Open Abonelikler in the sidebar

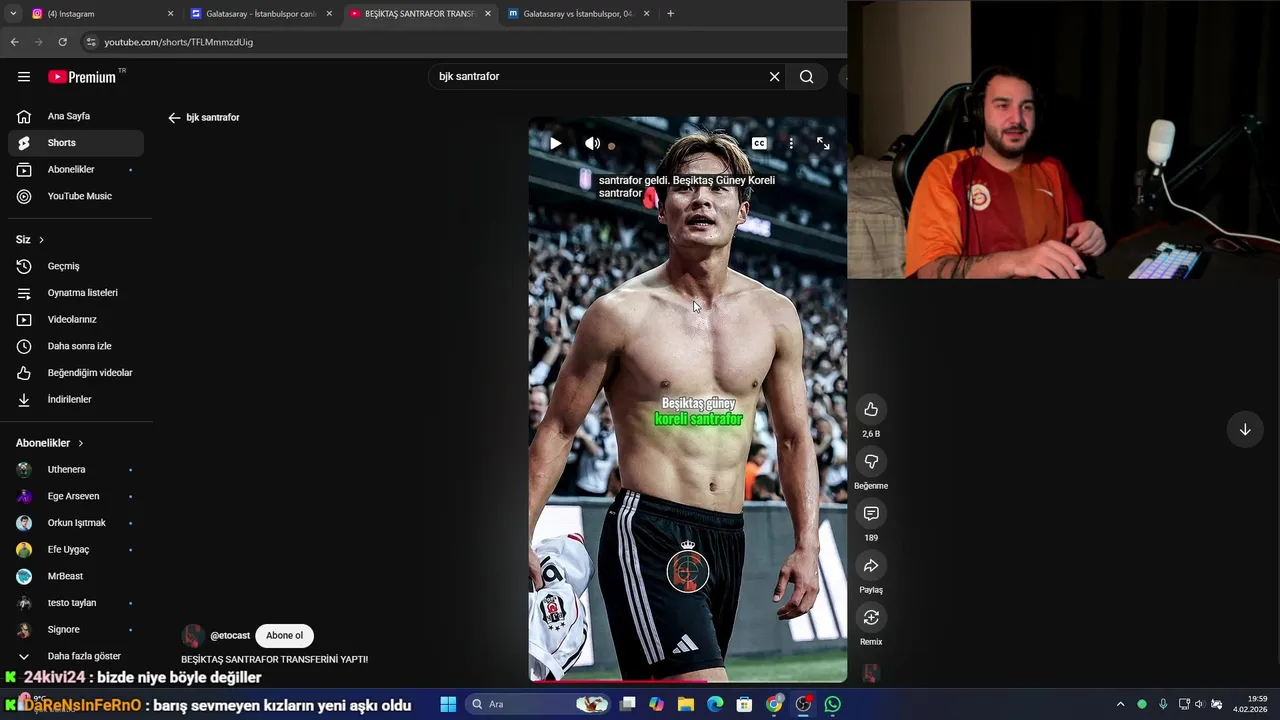click(x=76, y=170)
